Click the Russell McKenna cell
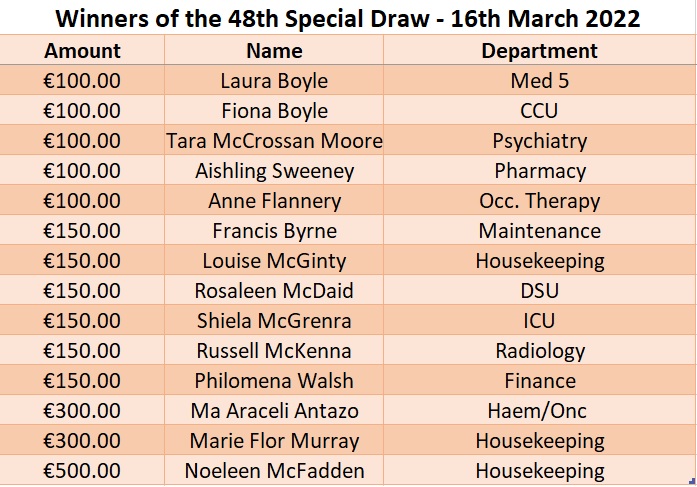Image resolution: width=697 pixels, height=487 pixels. (x=274, y=351)
